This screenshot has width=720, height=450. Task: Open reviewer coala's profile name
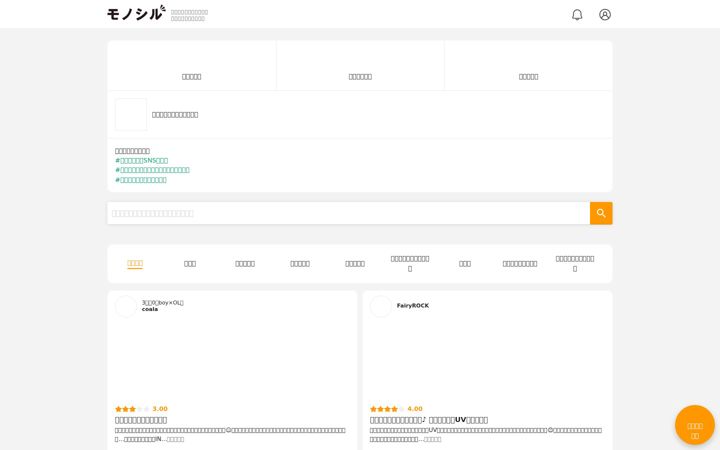[x=150, y=309]
